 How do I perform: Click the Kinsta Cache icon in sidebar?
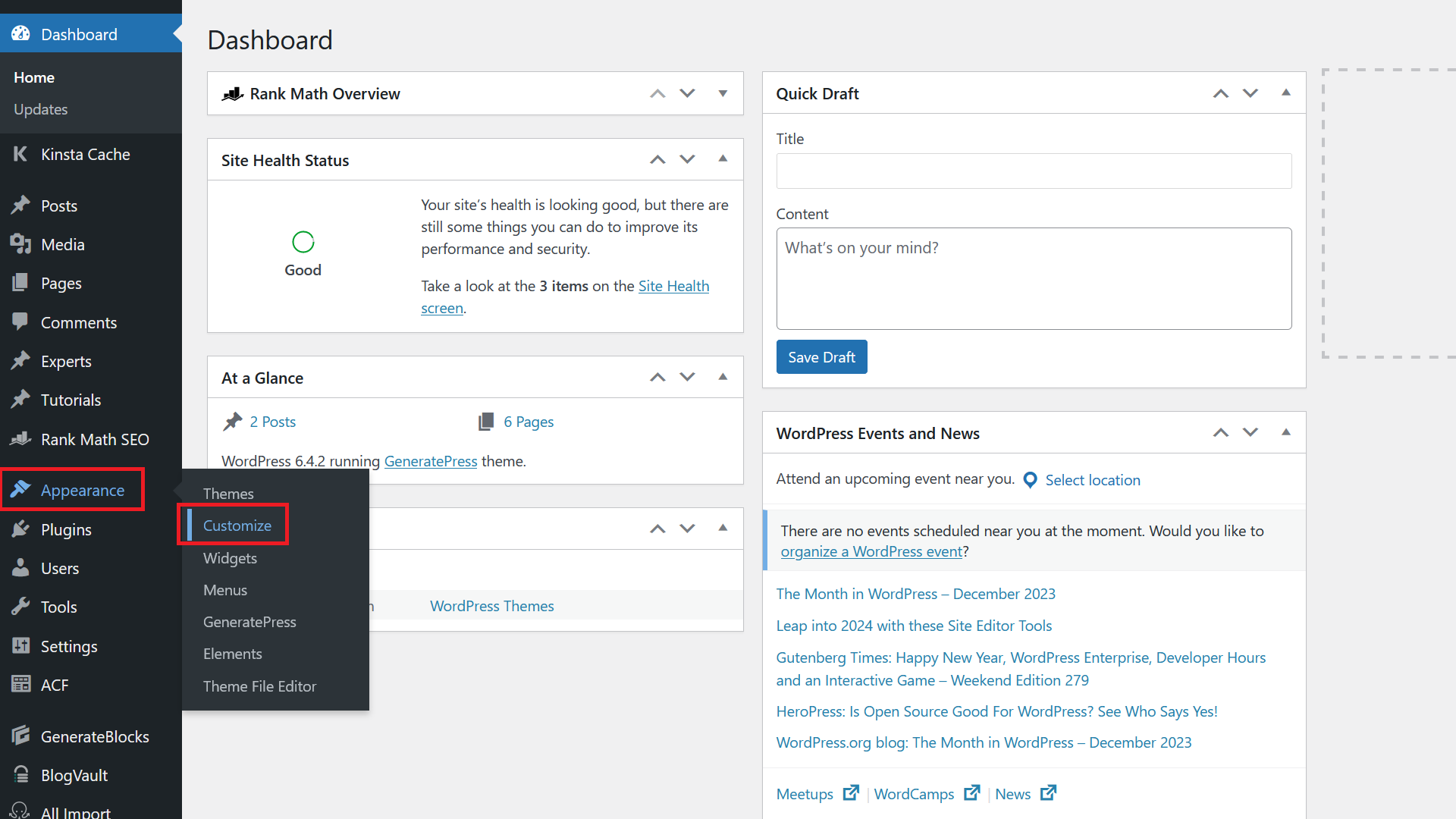19,154
